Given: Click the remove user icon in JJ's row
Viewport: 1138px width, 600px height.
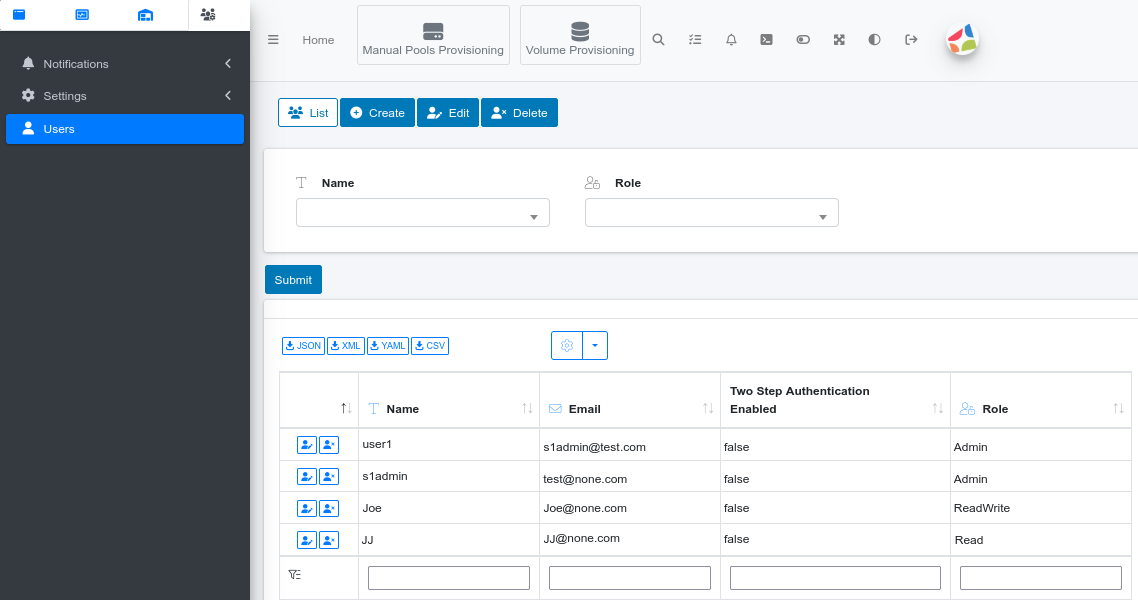Looking at the screenshot, I should point(328,539).
